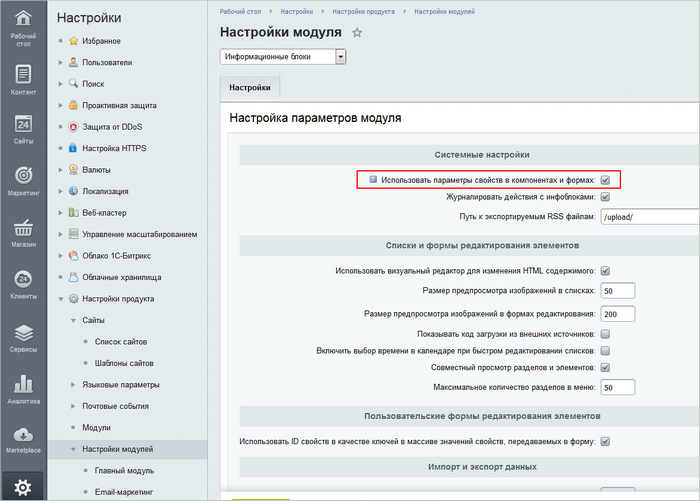Enable Совместный просмотр разделов и элементов

[x=605, y=368]
